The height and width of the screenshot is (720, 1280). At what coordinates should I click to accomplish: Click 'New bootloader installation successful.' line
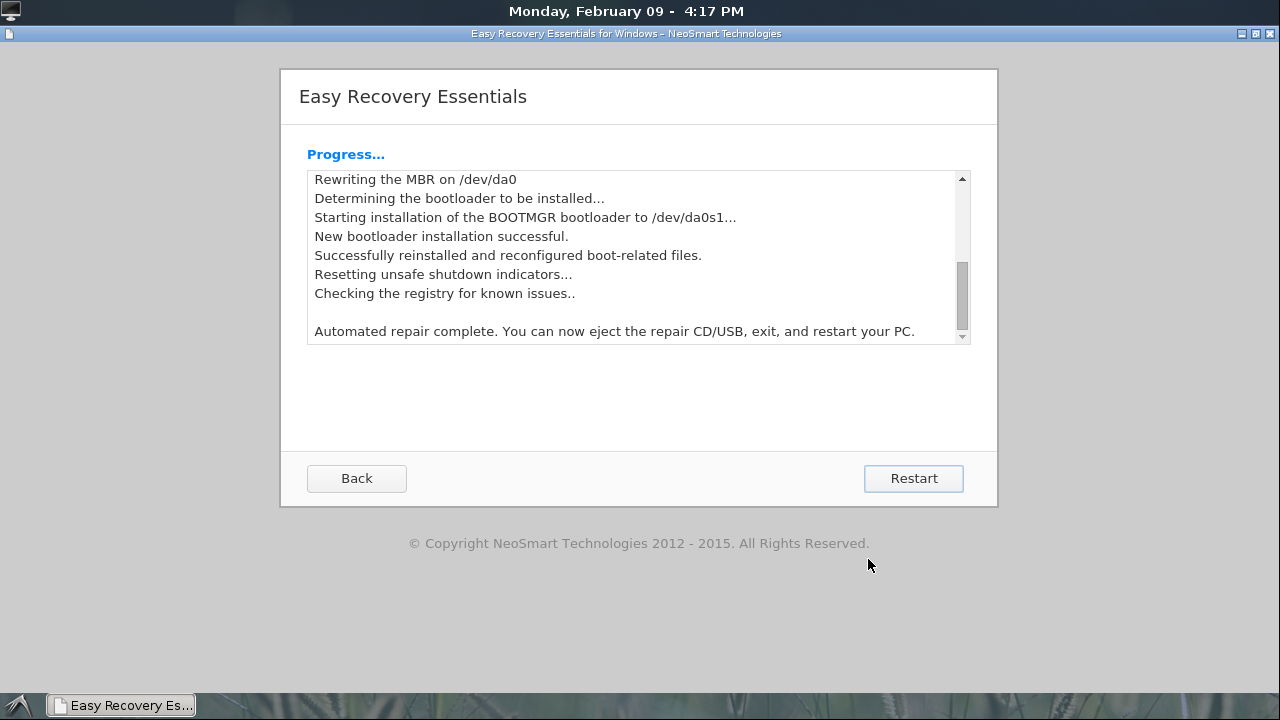click(441, 236)
